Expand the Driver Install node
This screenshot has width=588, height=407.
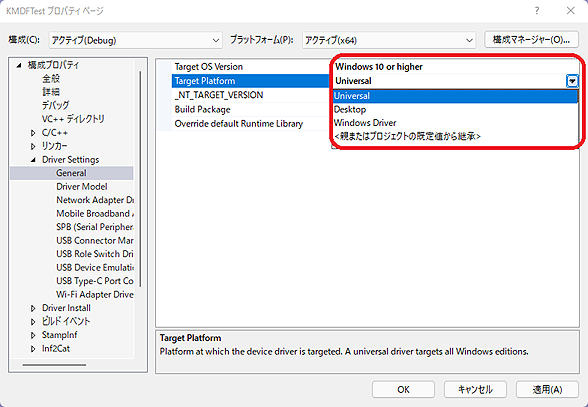(33, 308)
